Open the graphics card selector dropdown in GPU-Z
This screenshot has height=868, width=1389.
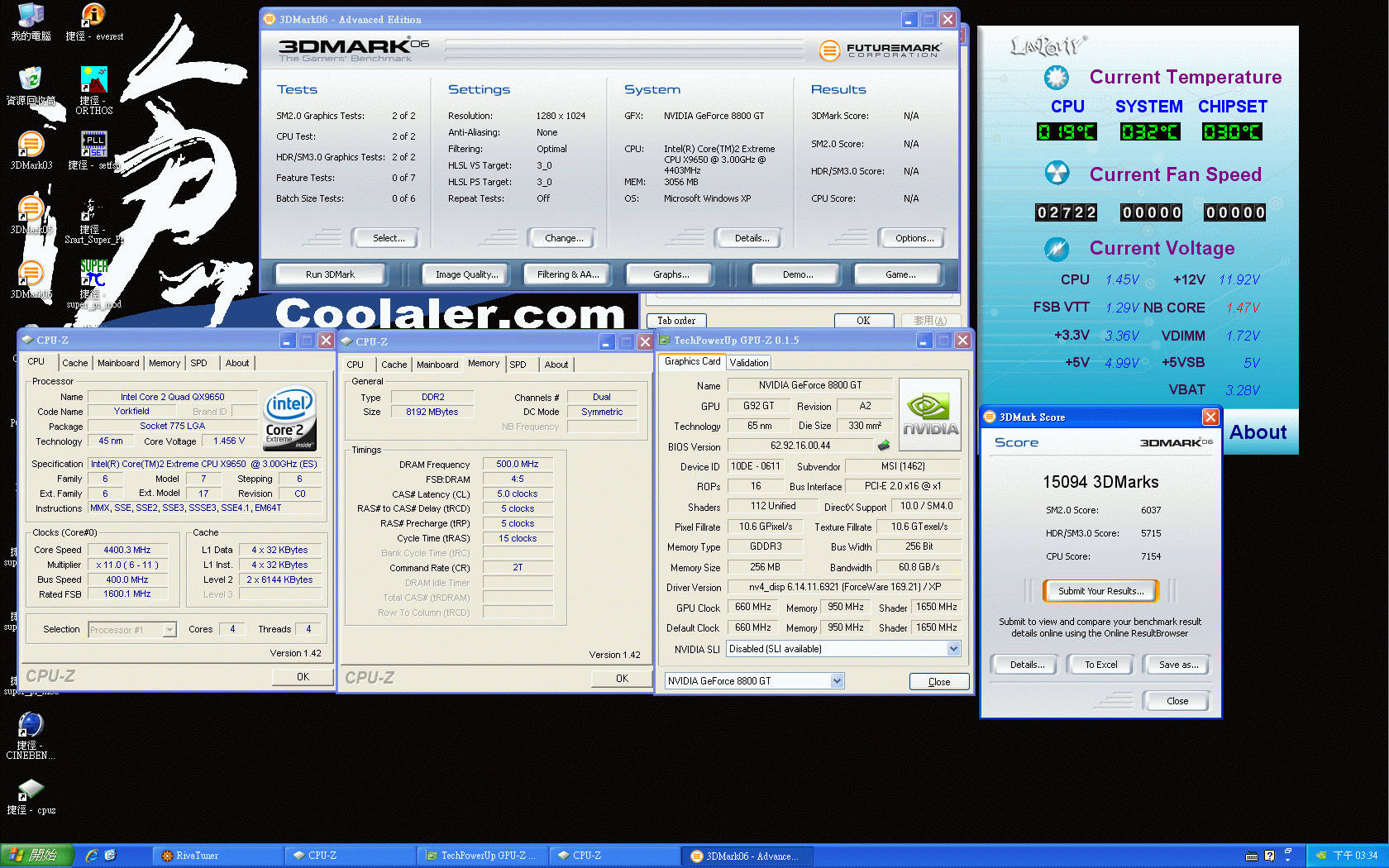click(837, 681)
